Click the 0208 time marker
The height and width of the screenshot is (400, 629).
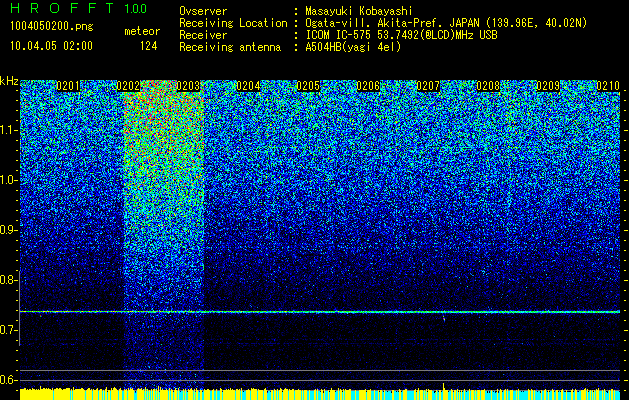[488, 86]
